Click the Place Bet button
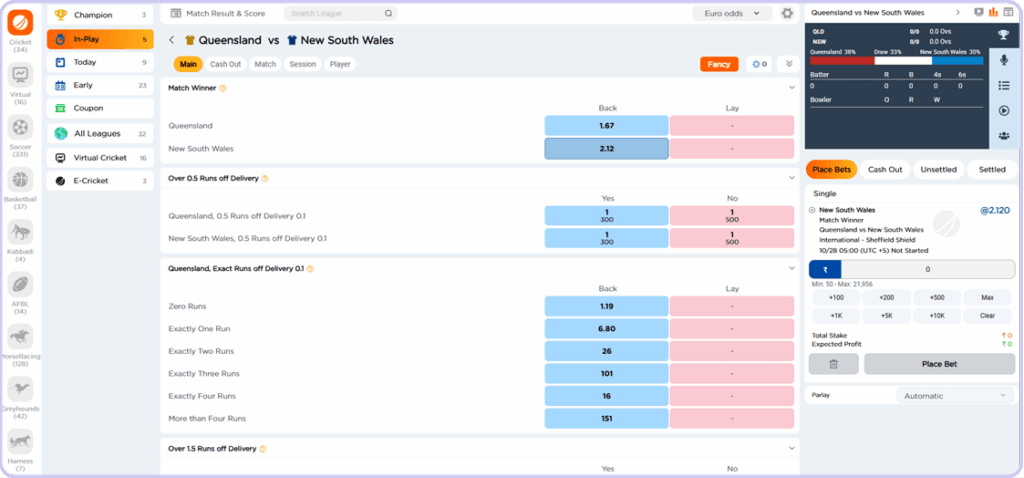 click(x=937, y=364)
